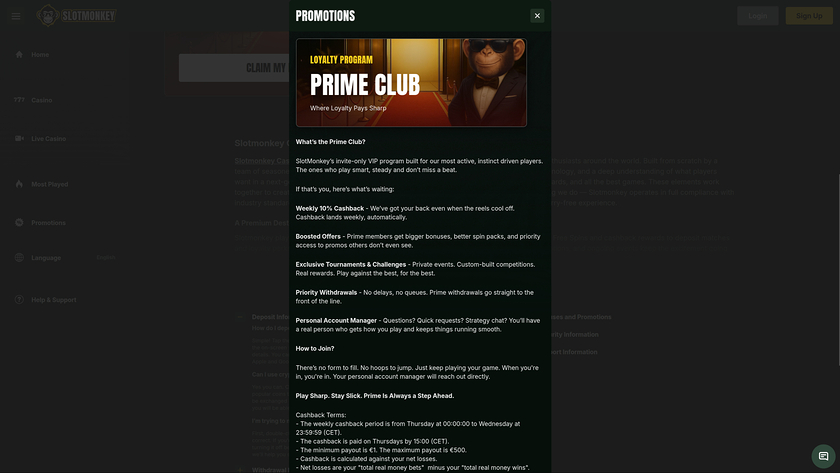Click the Promotions sidebar icon

coord(19,222)
